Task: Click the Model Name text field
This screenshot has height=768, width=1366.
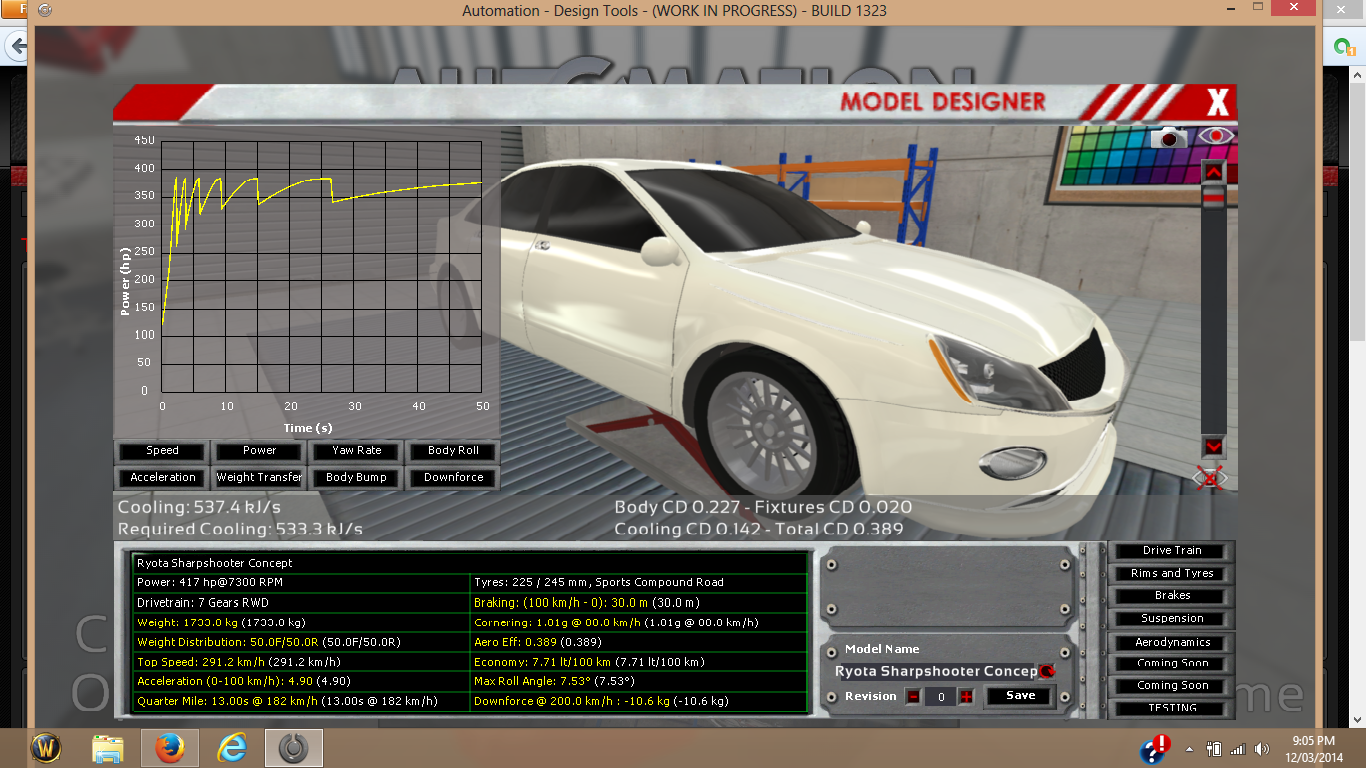Action: (x=936, y=672)
